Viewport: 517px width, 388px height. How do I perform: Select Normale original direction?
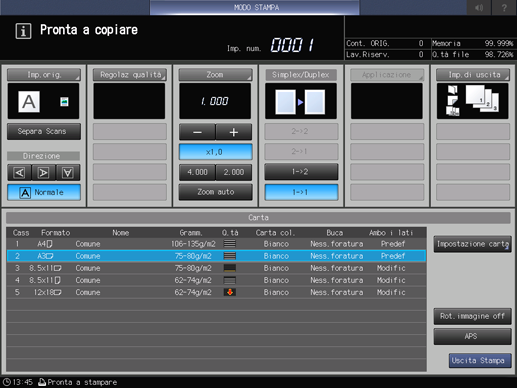[44, 192]
